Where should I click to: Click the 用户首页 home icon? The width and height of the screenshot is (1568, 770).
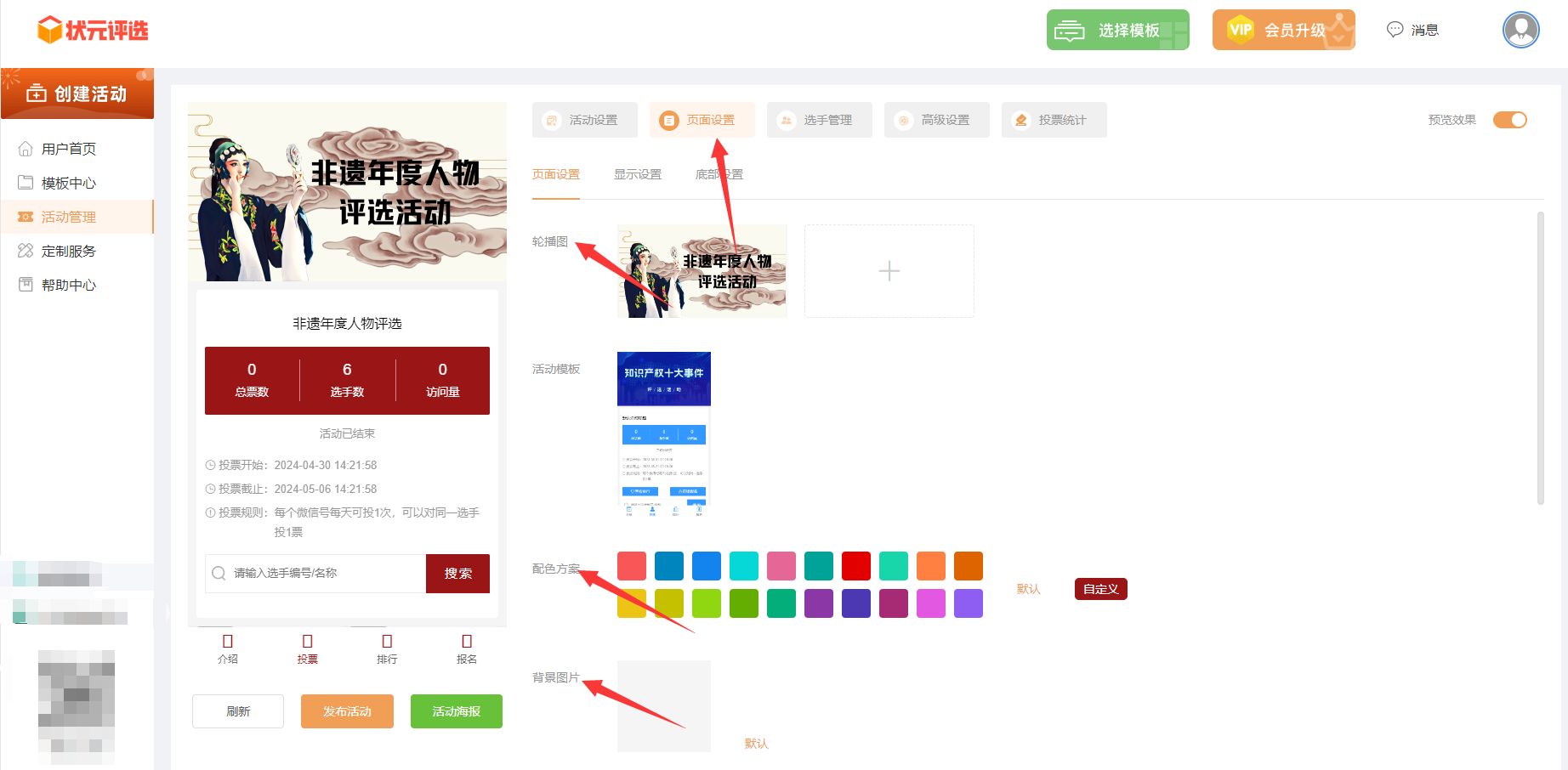(26, 149)
